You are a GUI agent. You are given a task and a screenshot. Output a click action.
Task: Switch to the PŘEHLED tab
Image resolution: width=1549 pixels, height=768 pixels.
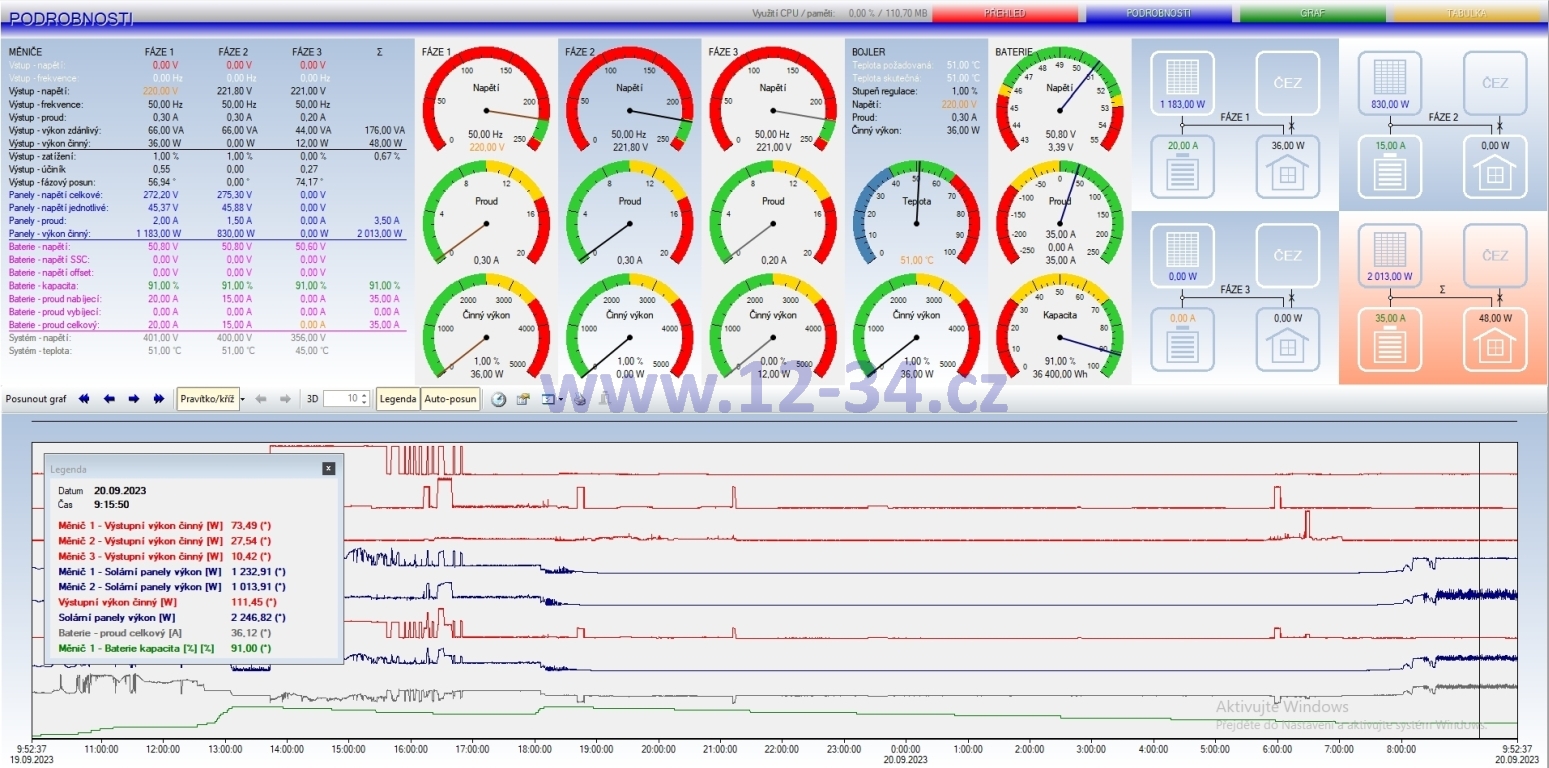coord(1006,14)
